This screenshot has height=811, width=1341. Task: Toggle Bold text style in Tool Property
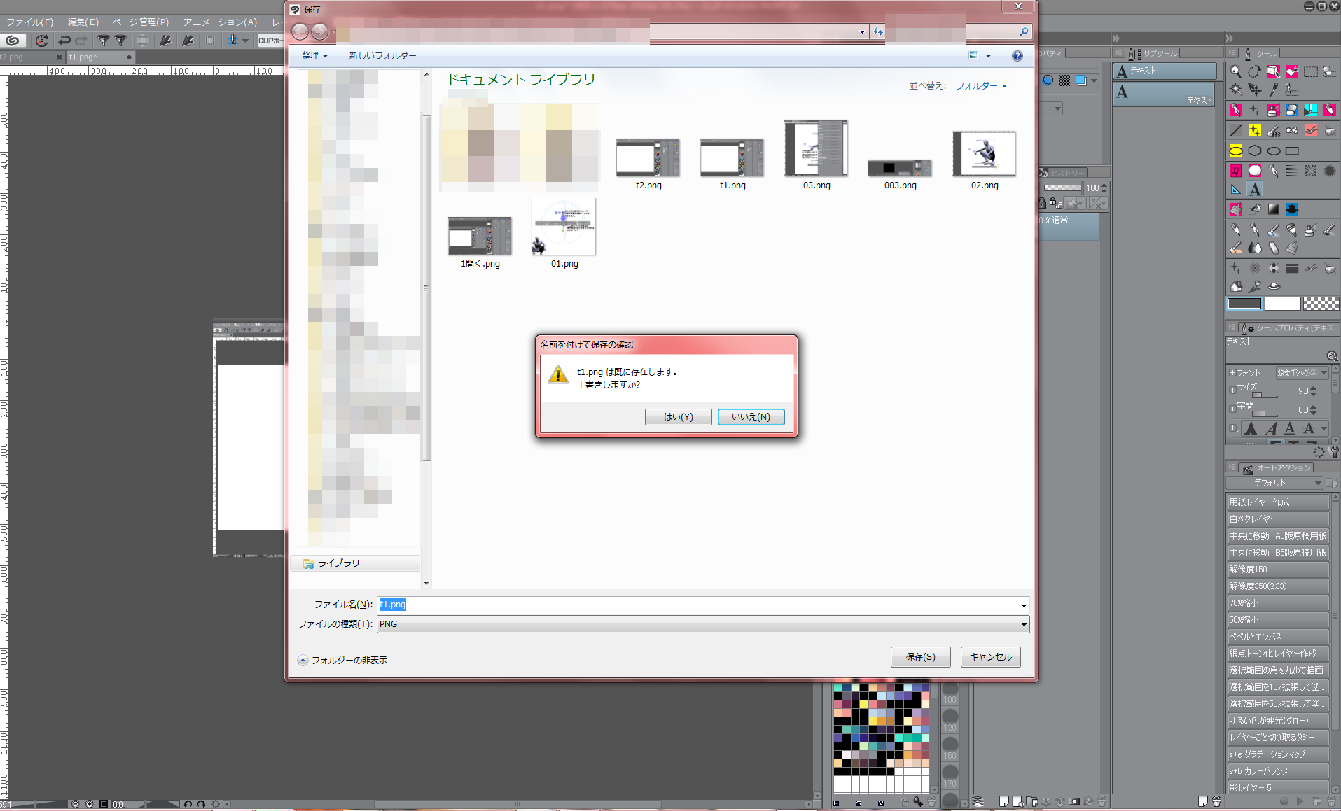tap(1249, 428)
